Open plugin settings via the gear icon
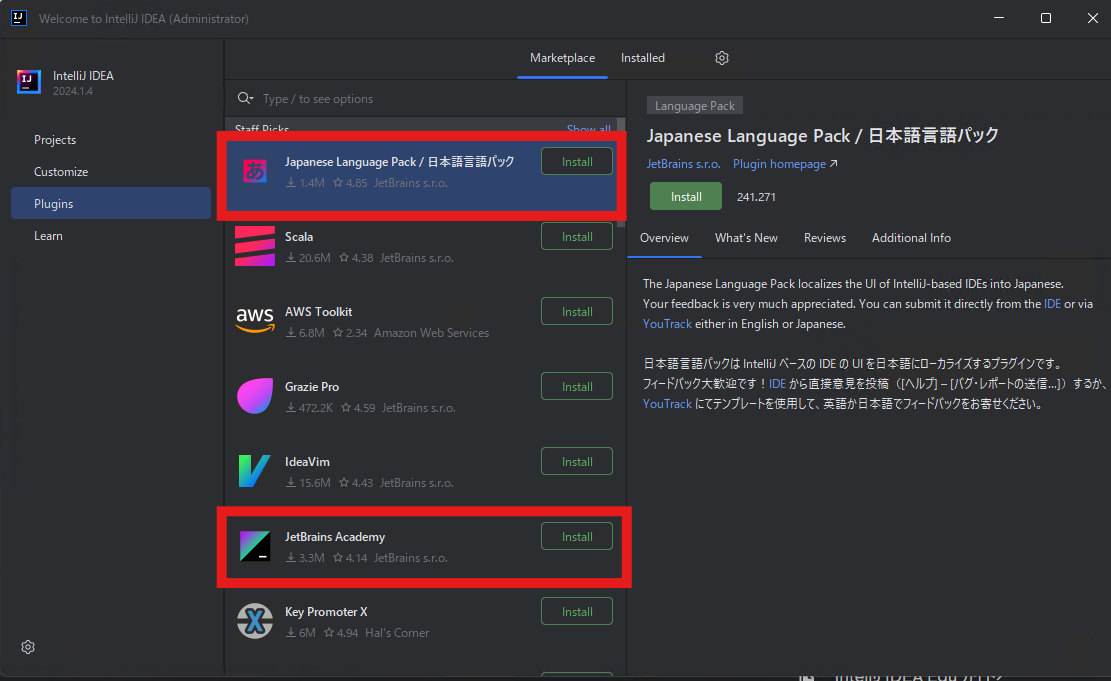Image resolution: width=1111 pixels, height=681 pixels. point(722,58)
